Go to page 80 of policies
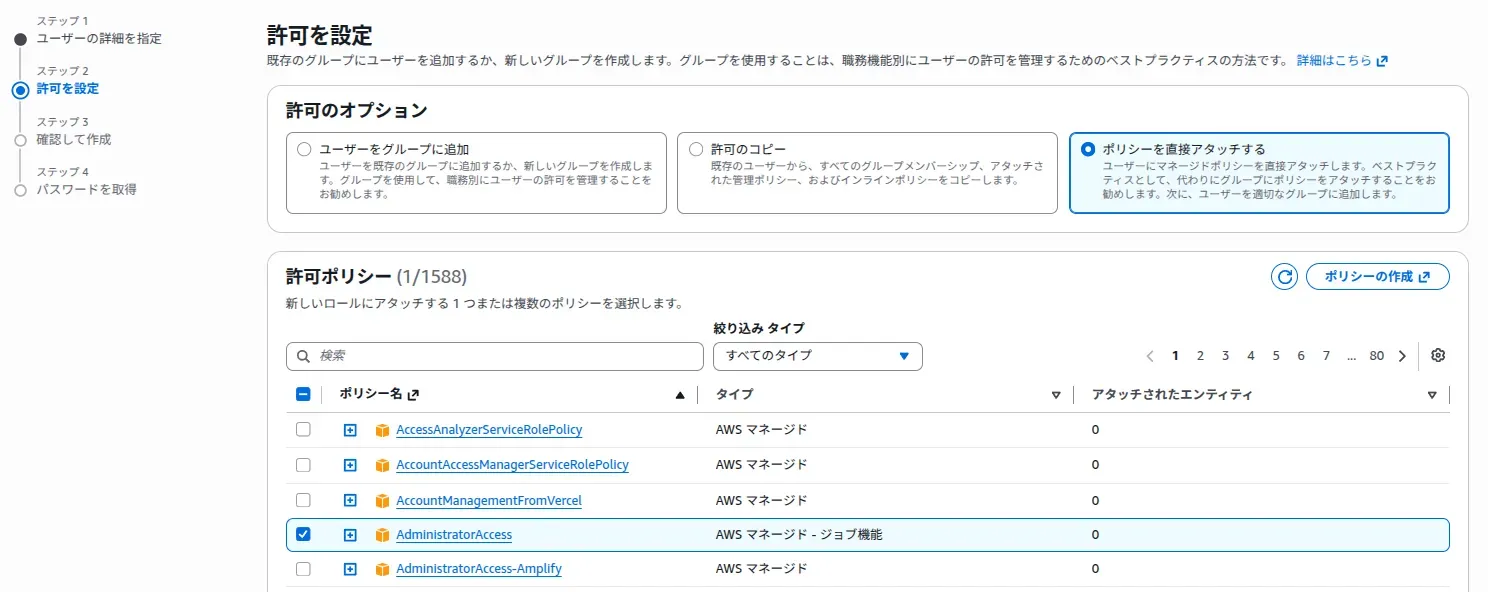1488x592 pixels. pyautogui.click(x=1377, y=355)
